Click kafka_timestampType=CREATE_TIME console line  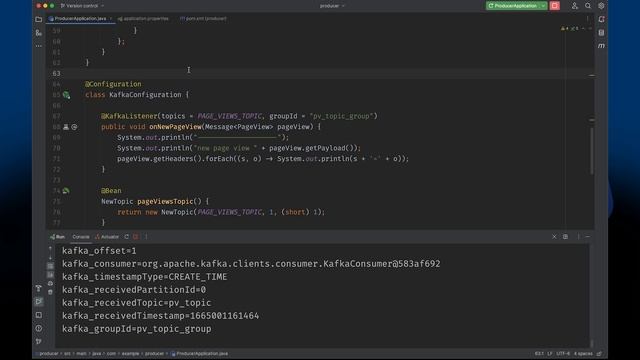(x=144, y=277)
